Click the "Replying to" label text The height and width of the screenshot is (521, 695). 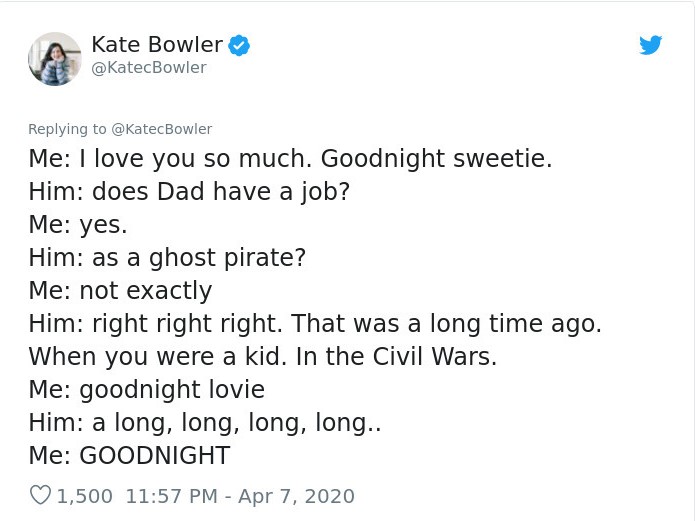click(x=67, y=129)
